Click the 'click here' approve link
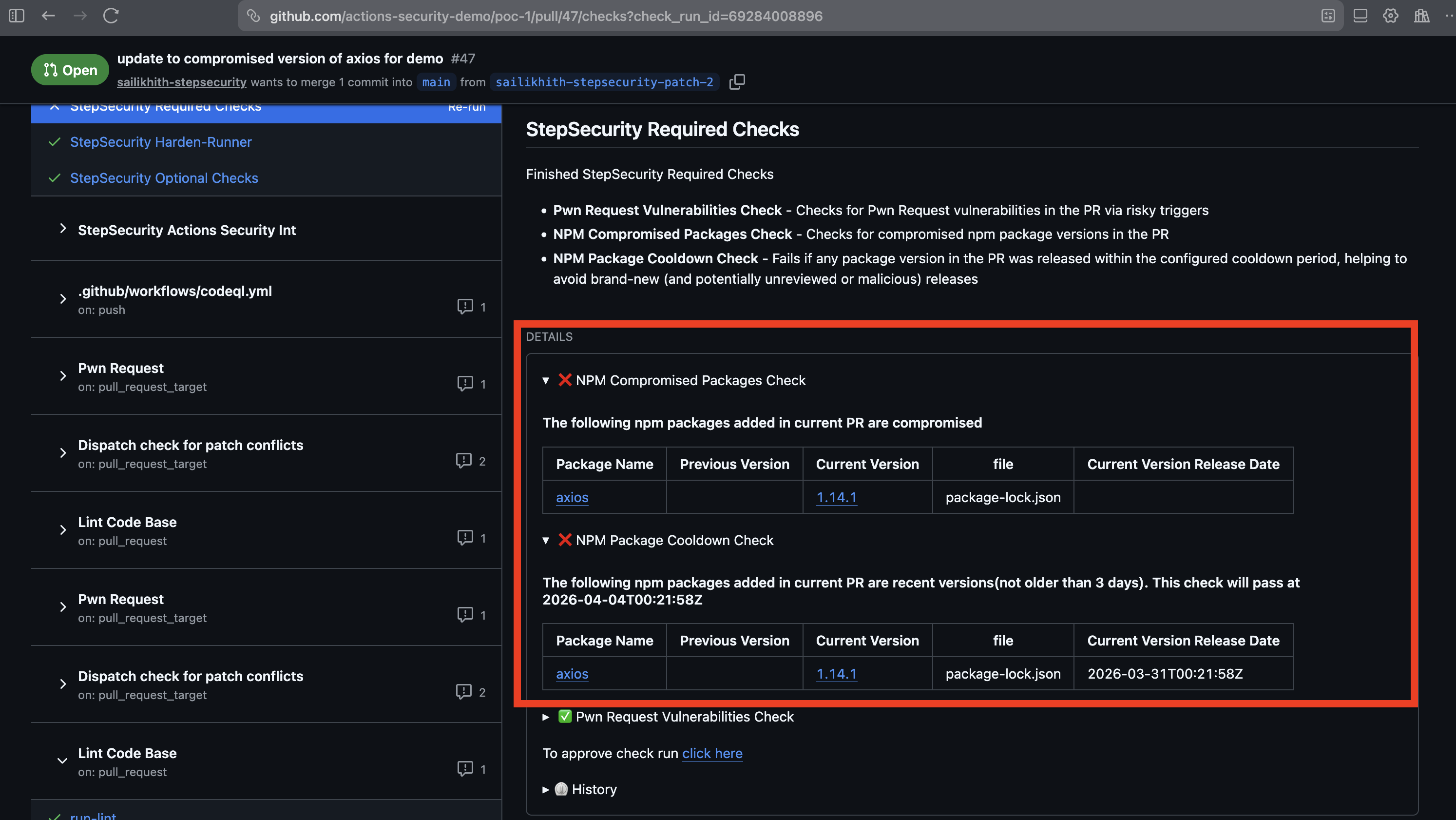Image resolution: width=1456 pixels, height=820 pixels. pyautogui.click(x=711, y=753)
